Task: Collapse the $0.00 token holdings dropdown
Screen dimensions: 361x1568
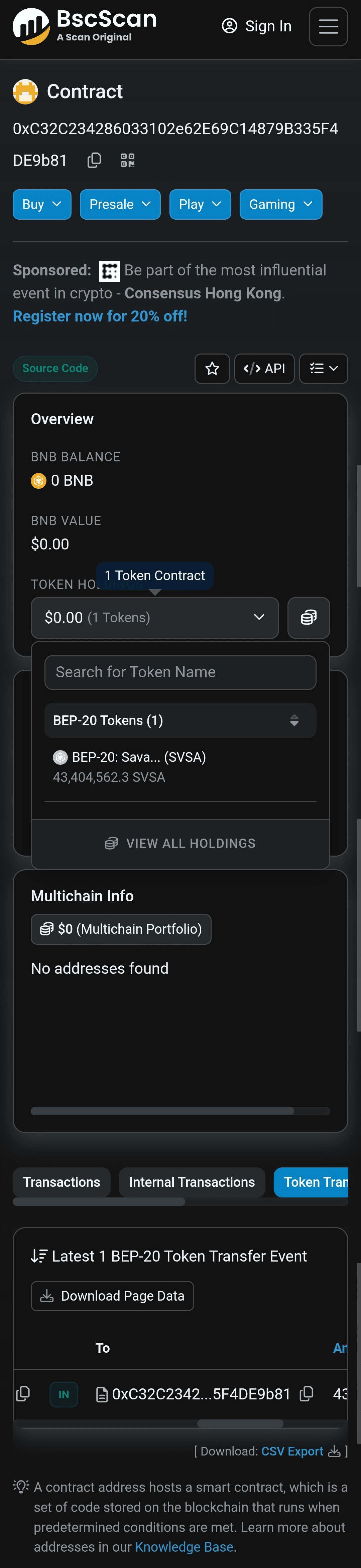Action: tap(155, 618)
